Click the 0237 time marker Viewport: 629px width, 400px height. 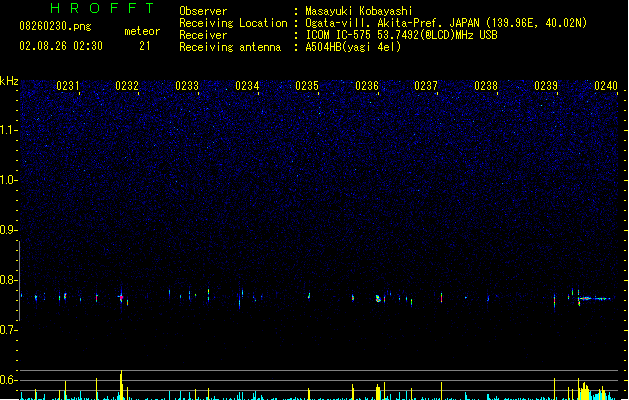(426, 86)
